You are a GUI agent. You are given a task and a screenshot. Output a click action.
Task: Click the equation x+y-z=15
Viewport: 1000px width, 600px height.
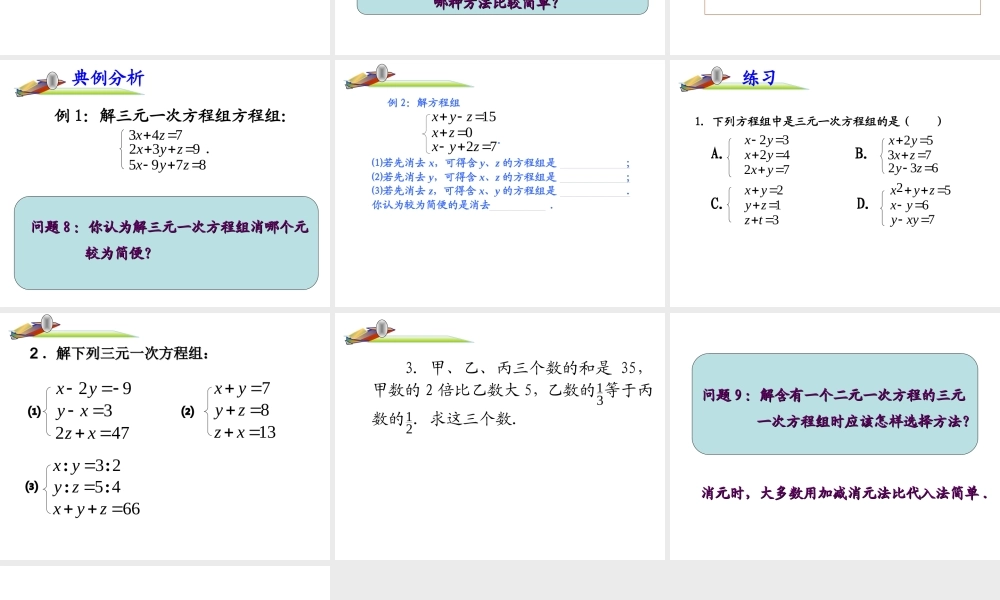tap(464, 117)
